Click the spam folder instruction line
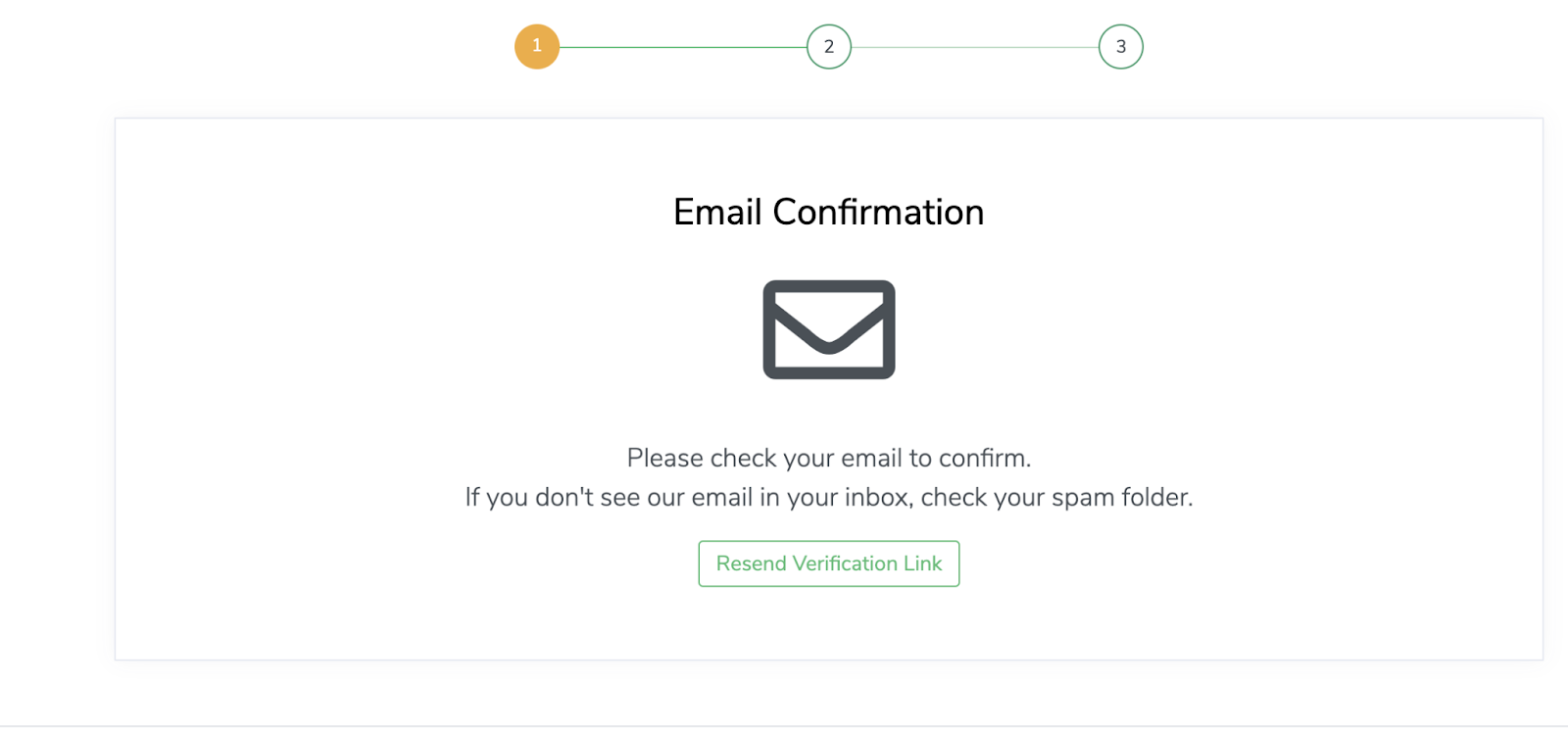 pyautogui.click(x=828, y=498)
